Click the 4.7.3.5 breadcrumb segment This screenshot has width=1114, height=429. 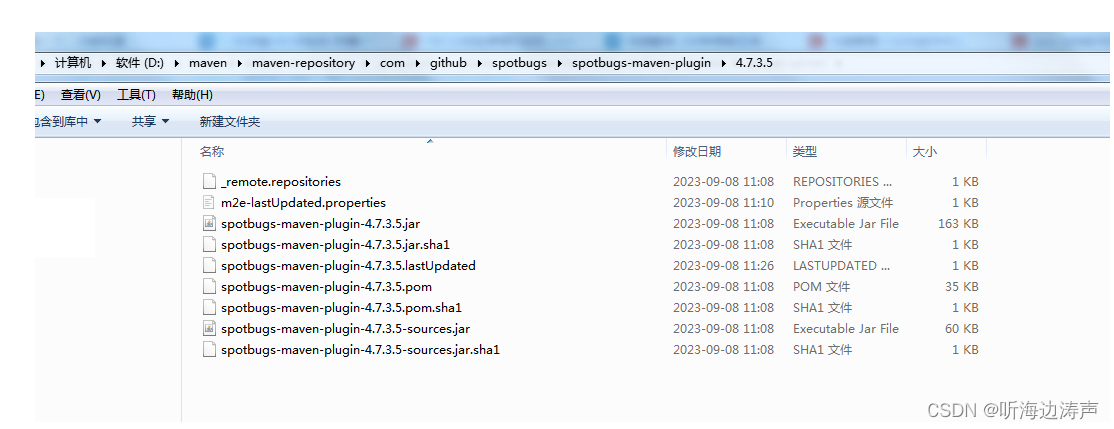point(752,63)
